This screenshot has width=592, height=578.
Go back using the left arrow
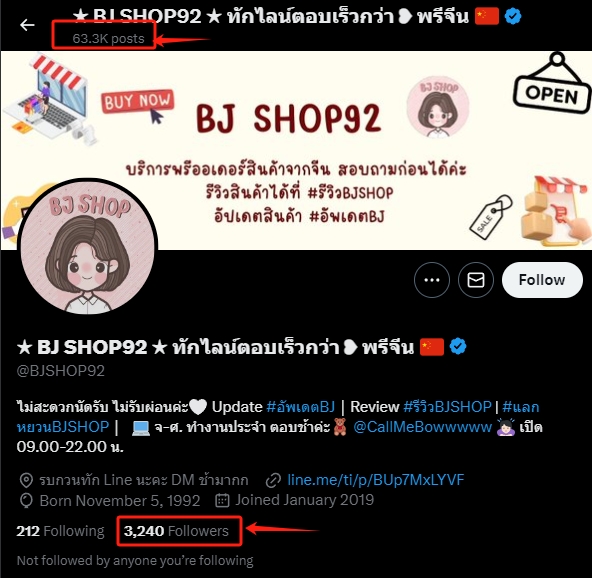(27, 25)
